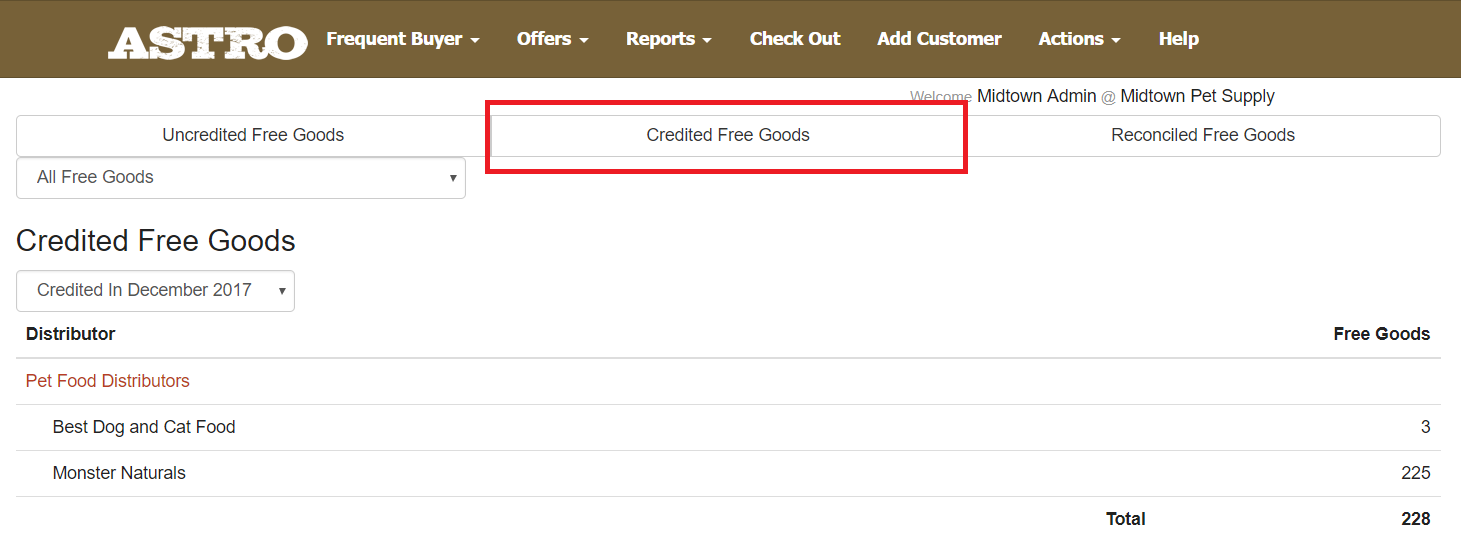Open the Frequent Buyer menu
Viewport: 1461px width, 554px height.
tap(403, 39)
